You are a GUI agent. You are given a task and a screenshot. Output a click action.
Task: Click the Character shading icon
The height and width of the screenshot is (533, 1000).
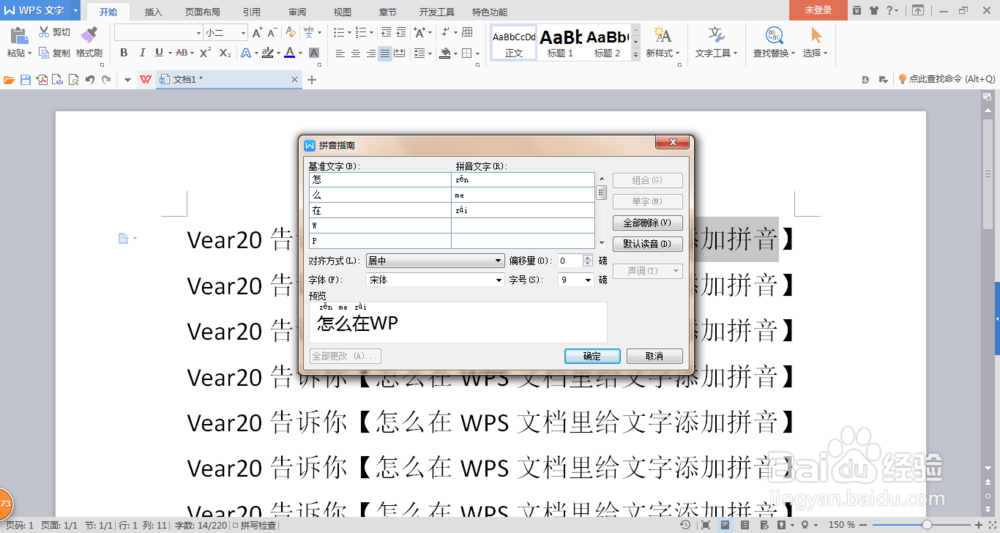point(314,53)
